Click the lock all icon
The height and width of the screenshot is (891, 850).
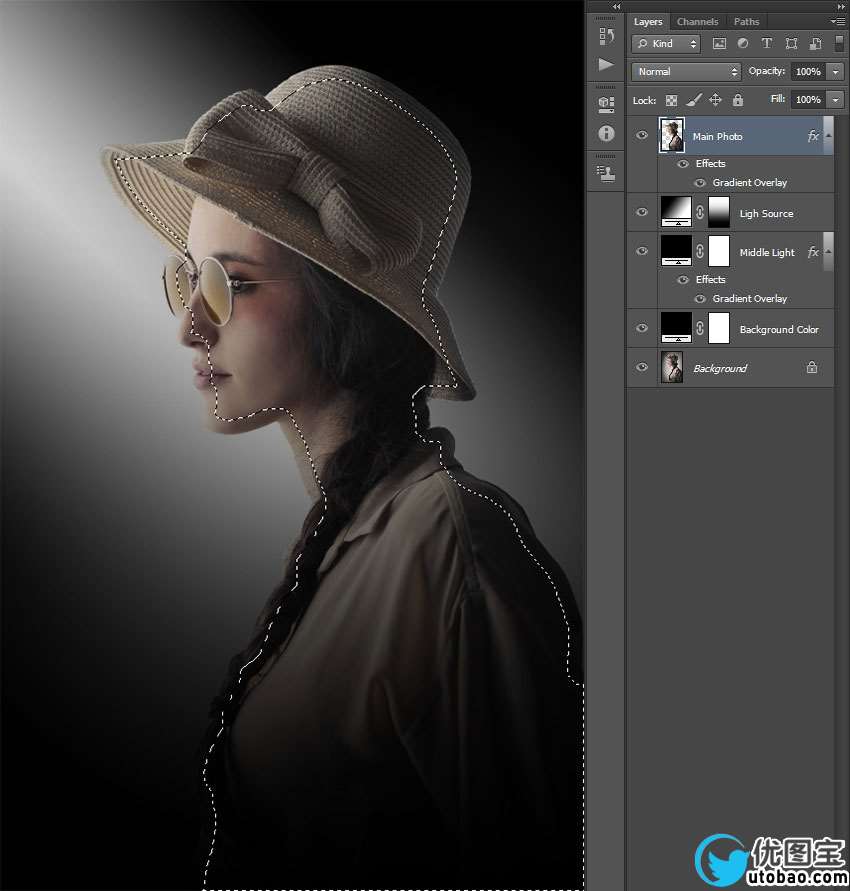click(738, 100)
